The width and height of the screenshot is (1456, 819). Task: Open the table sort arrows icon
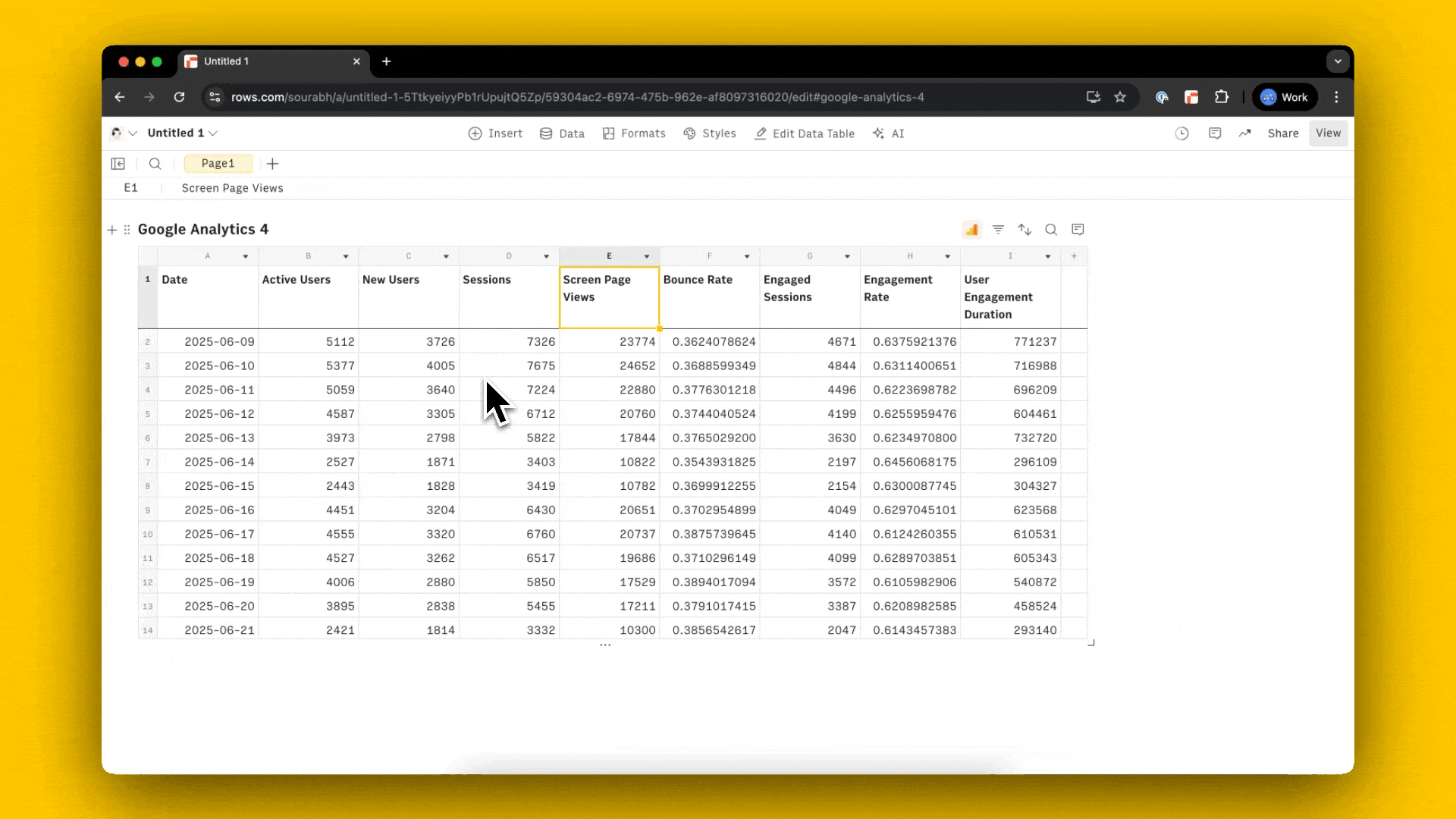click(x=1025, y=230)
